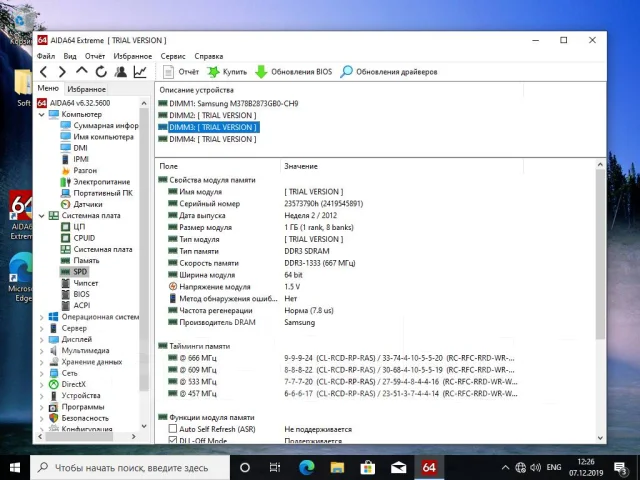This screenshot has height=480, width=640.
Task: Click the @ 666 МГц timings row
Action: [342, 358]
